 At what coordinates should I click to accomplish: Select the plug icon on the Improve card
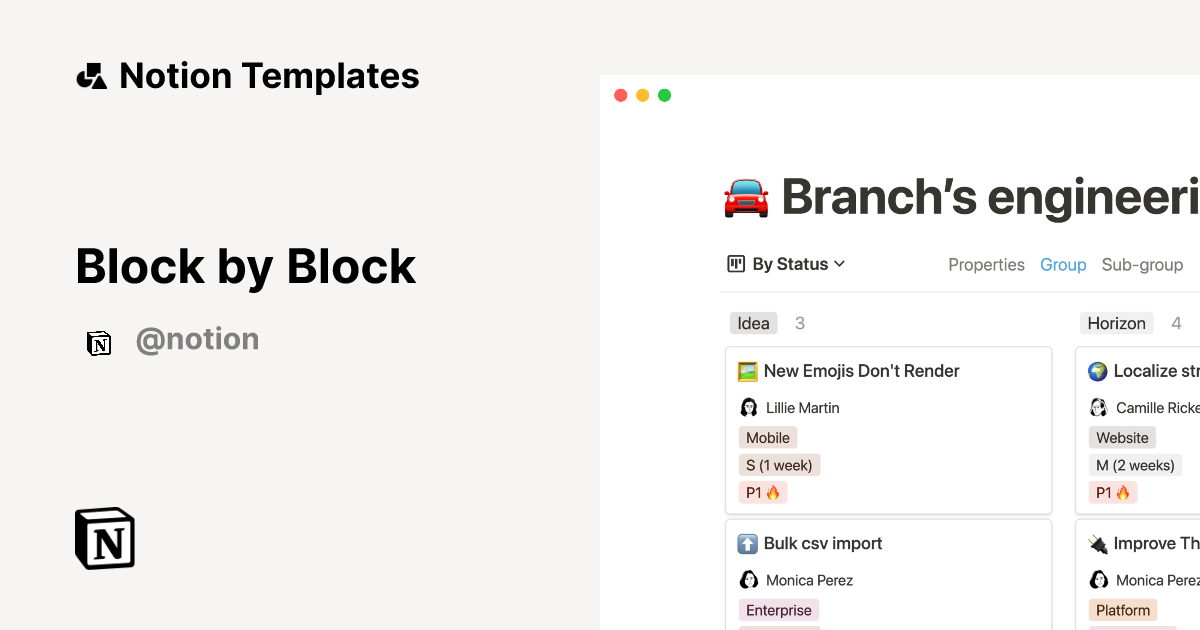click(1098, 543)
